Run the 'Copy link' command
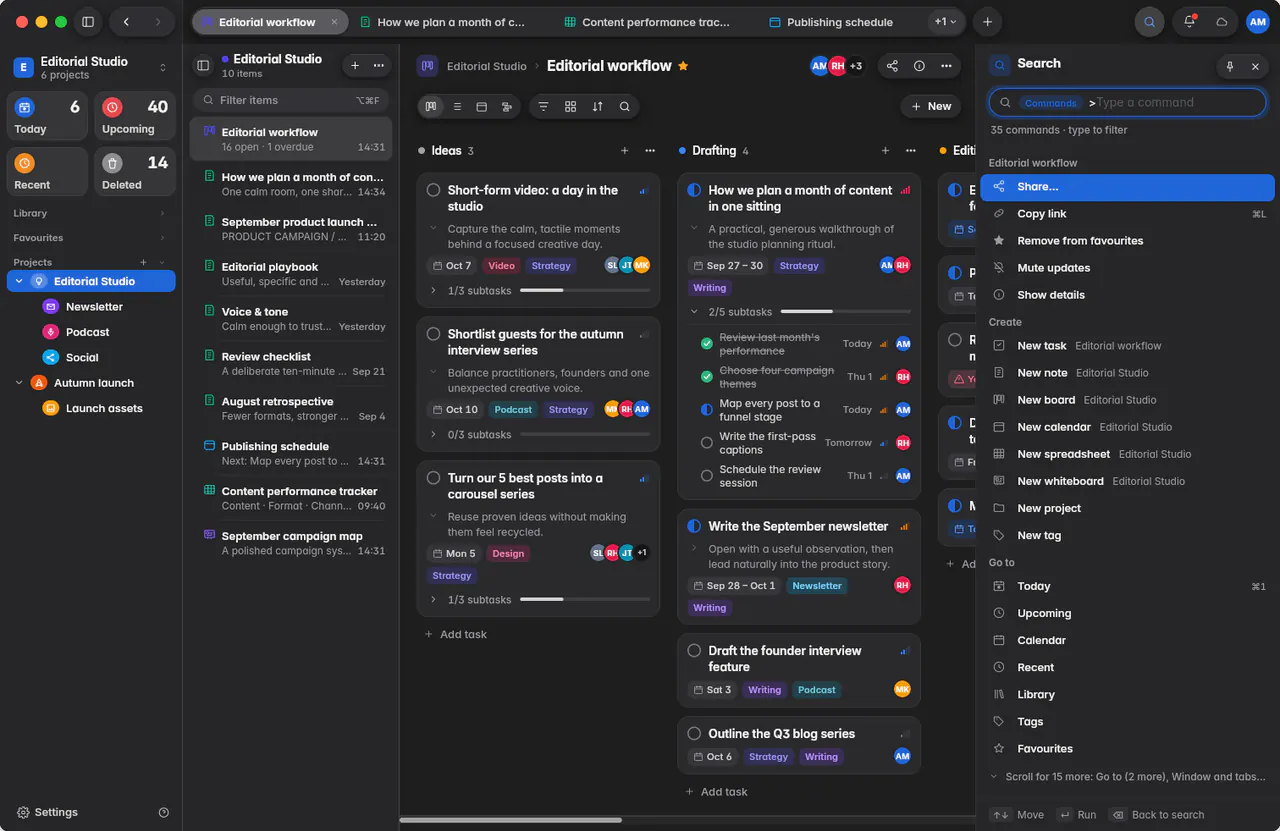This screenshot has width=1280, height=831. [1127, 214]
